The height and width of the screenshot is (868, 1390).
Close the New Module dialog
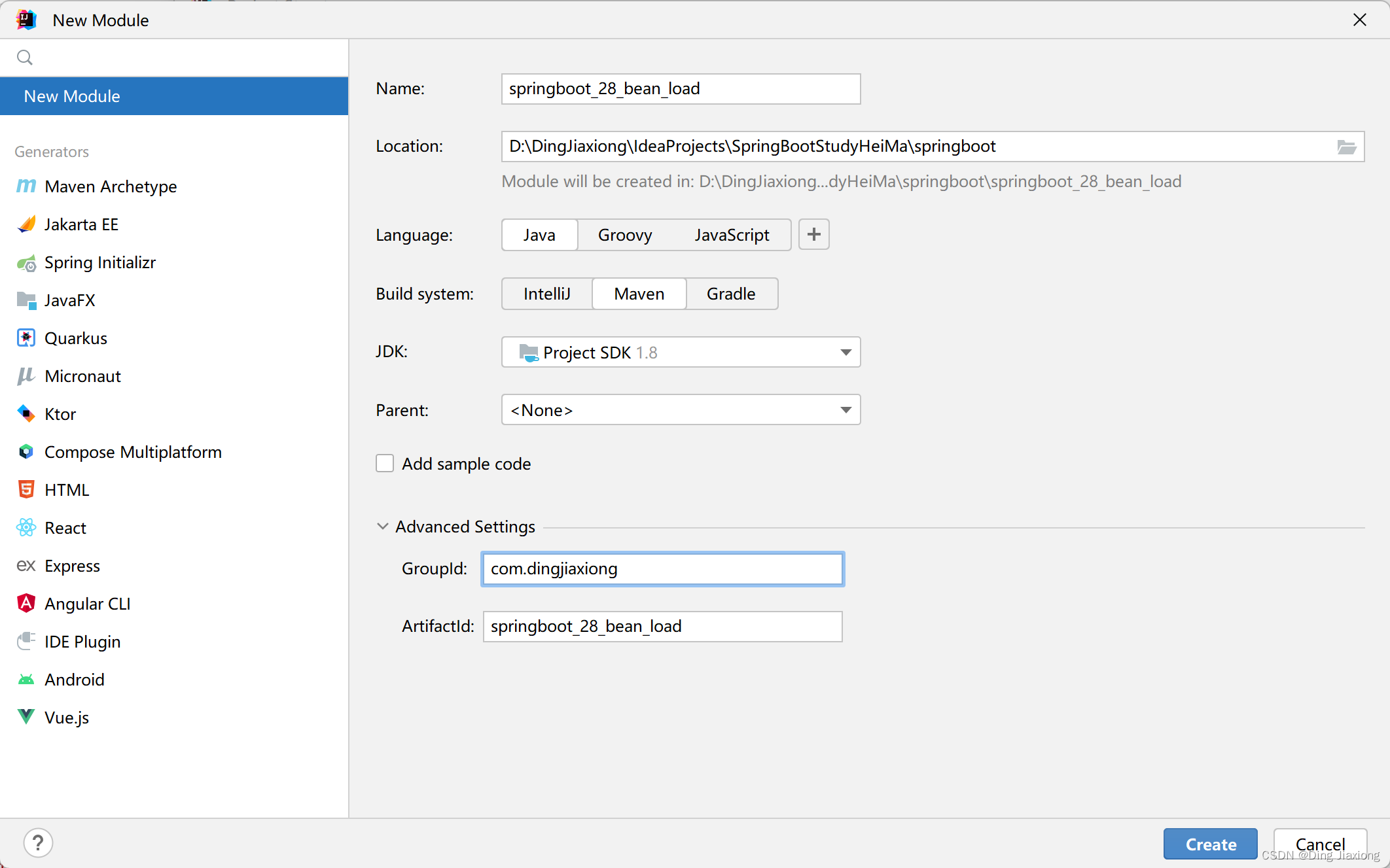click(1360, 20)
